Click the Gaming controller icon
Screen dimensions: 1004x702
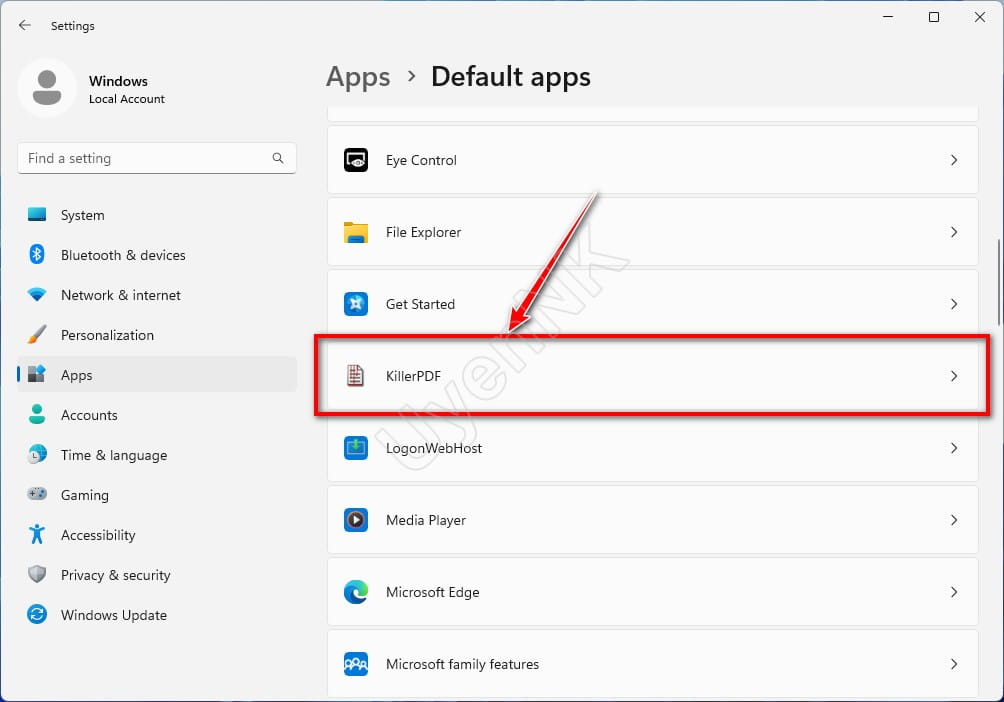(37, 494)
